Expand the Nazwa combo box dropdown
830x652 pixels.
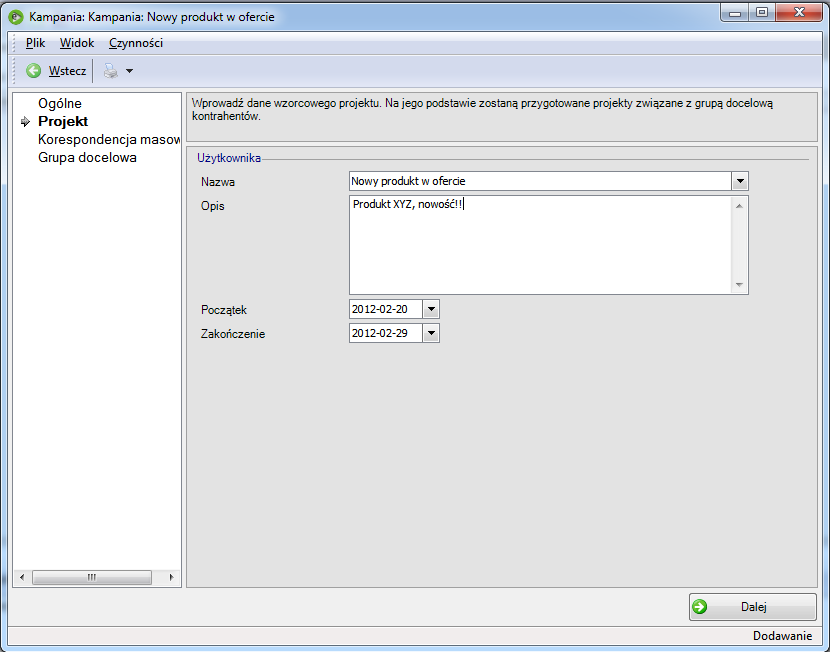point(740,181)
